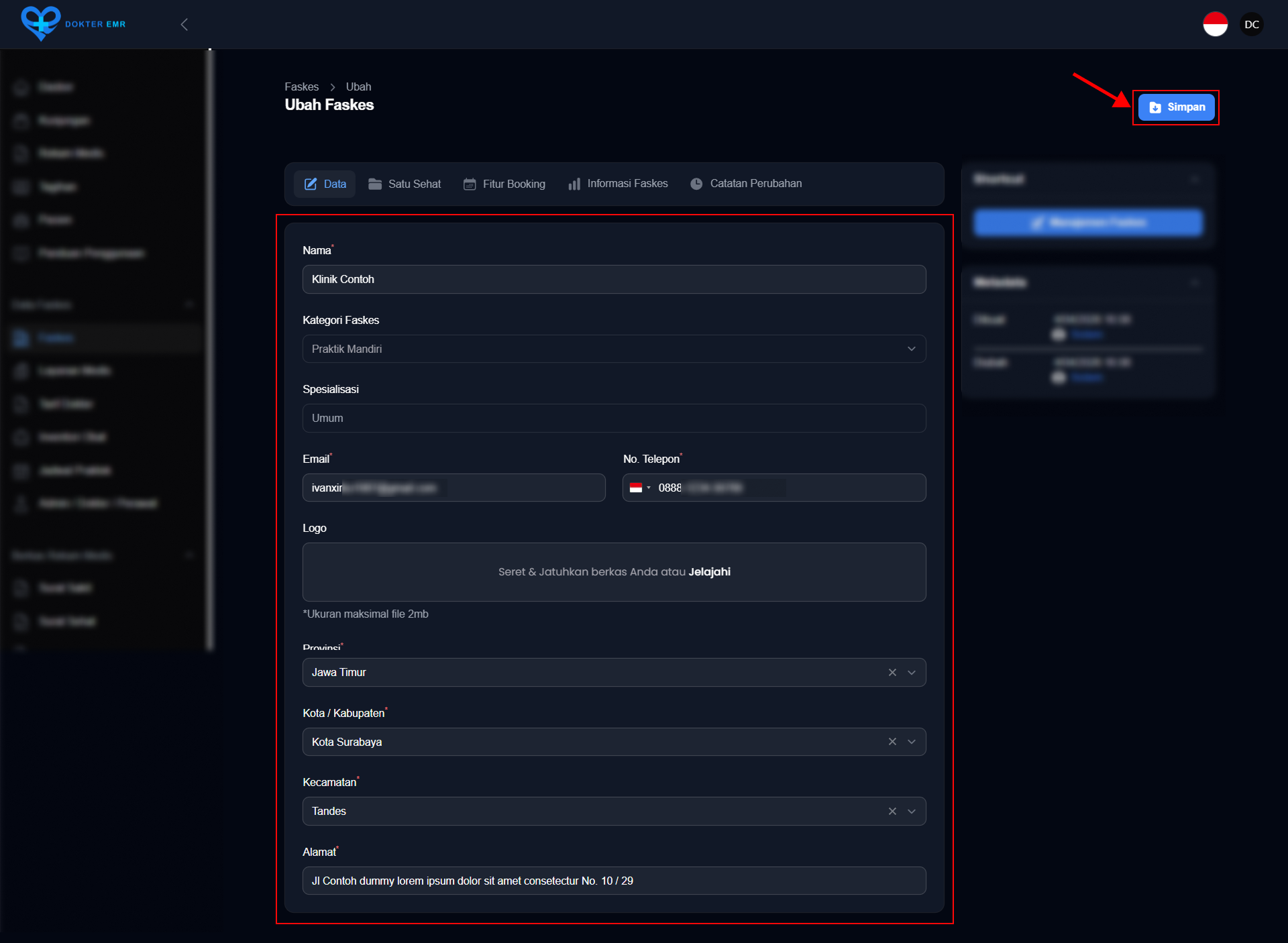Clear the Jawa Timur province selection

point(892,673)
